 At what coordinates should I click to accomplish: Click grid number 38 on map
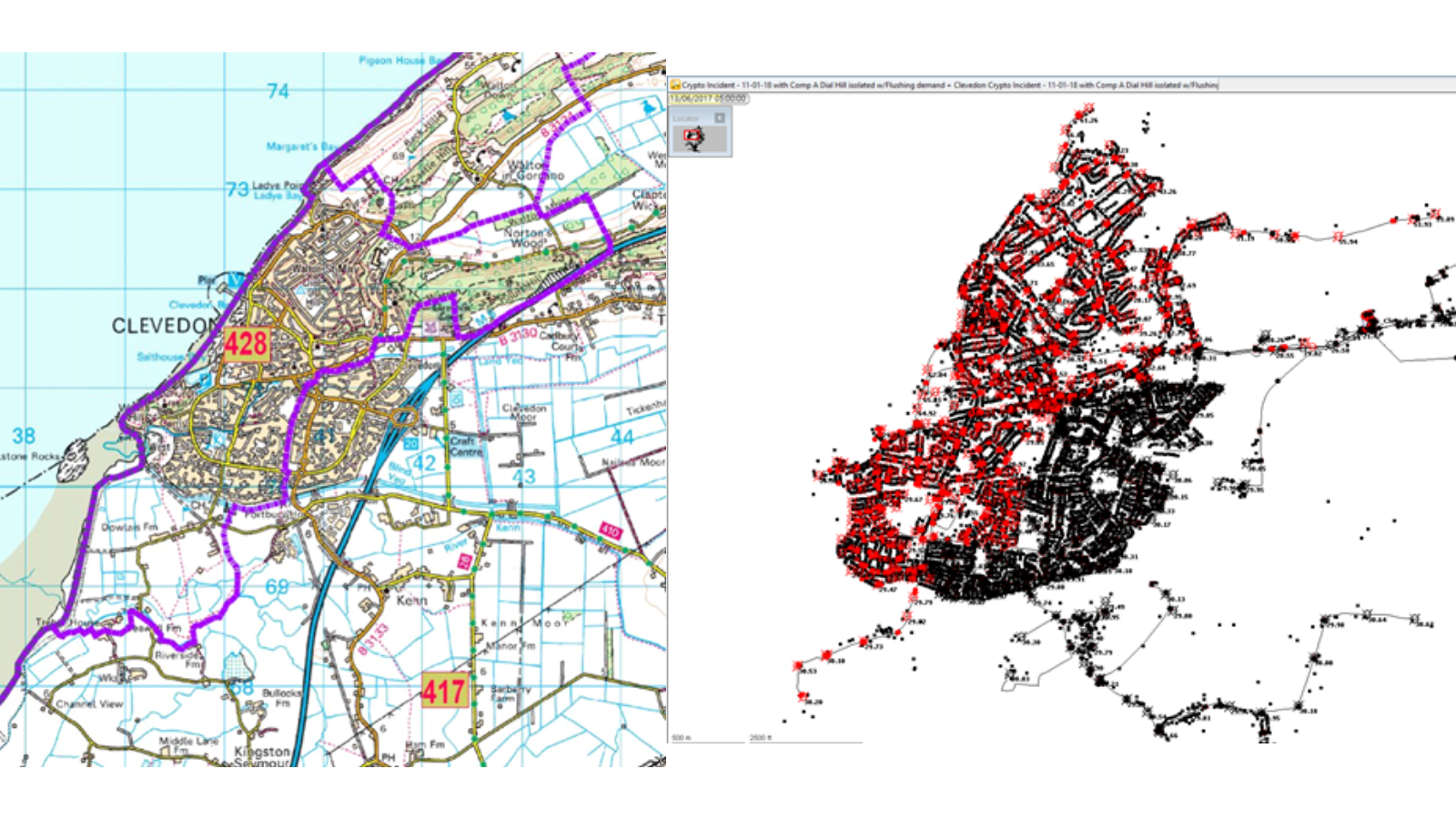tap(24, 436)
